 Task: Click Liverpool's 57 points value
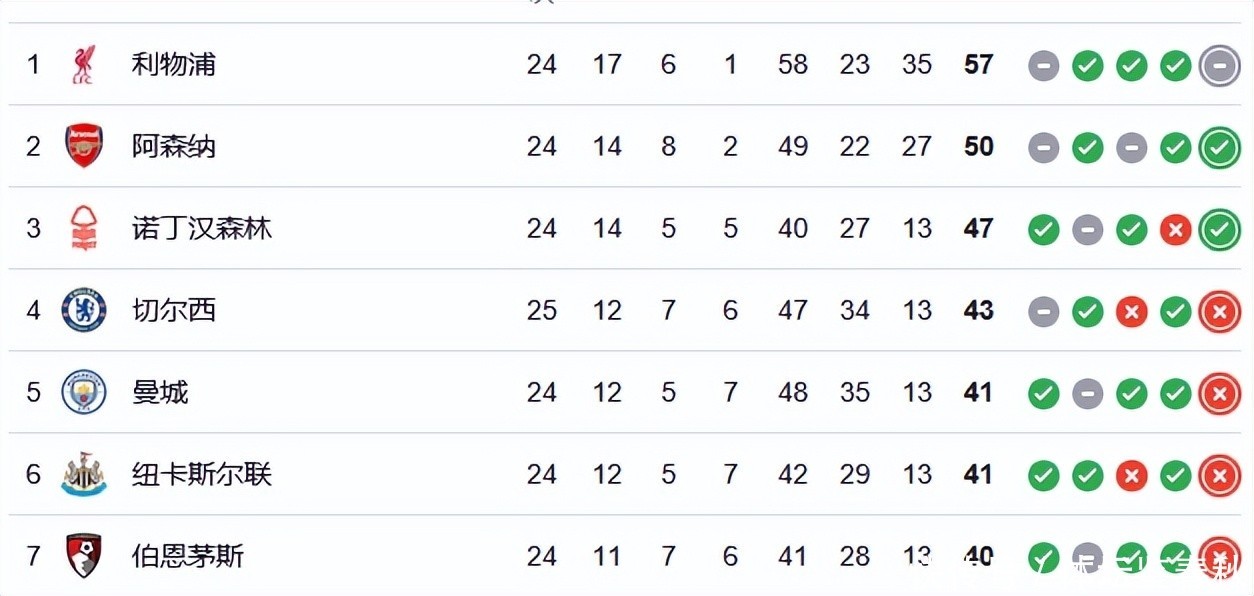tap(978, 65)
